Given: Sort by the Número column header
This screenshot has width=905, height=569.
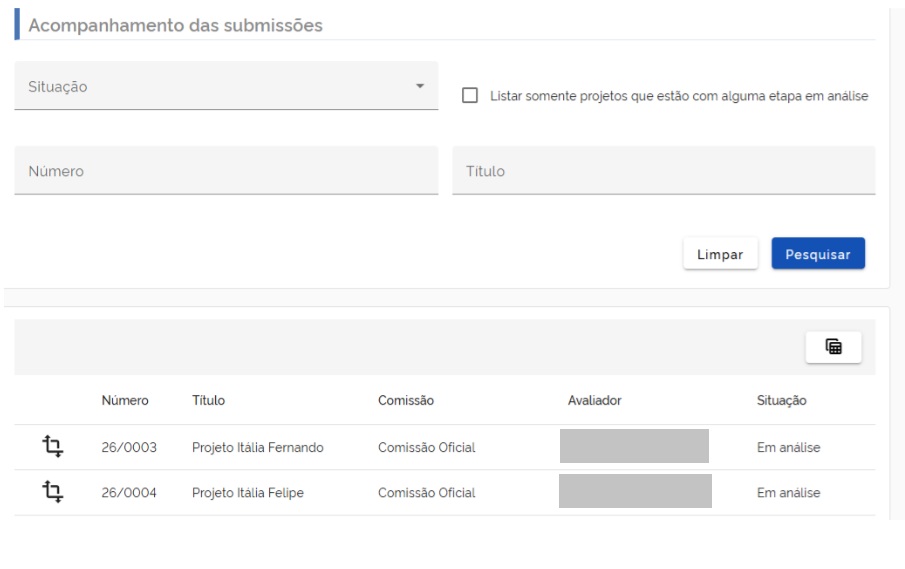Looking at the screenshot, I should [125, 401].
